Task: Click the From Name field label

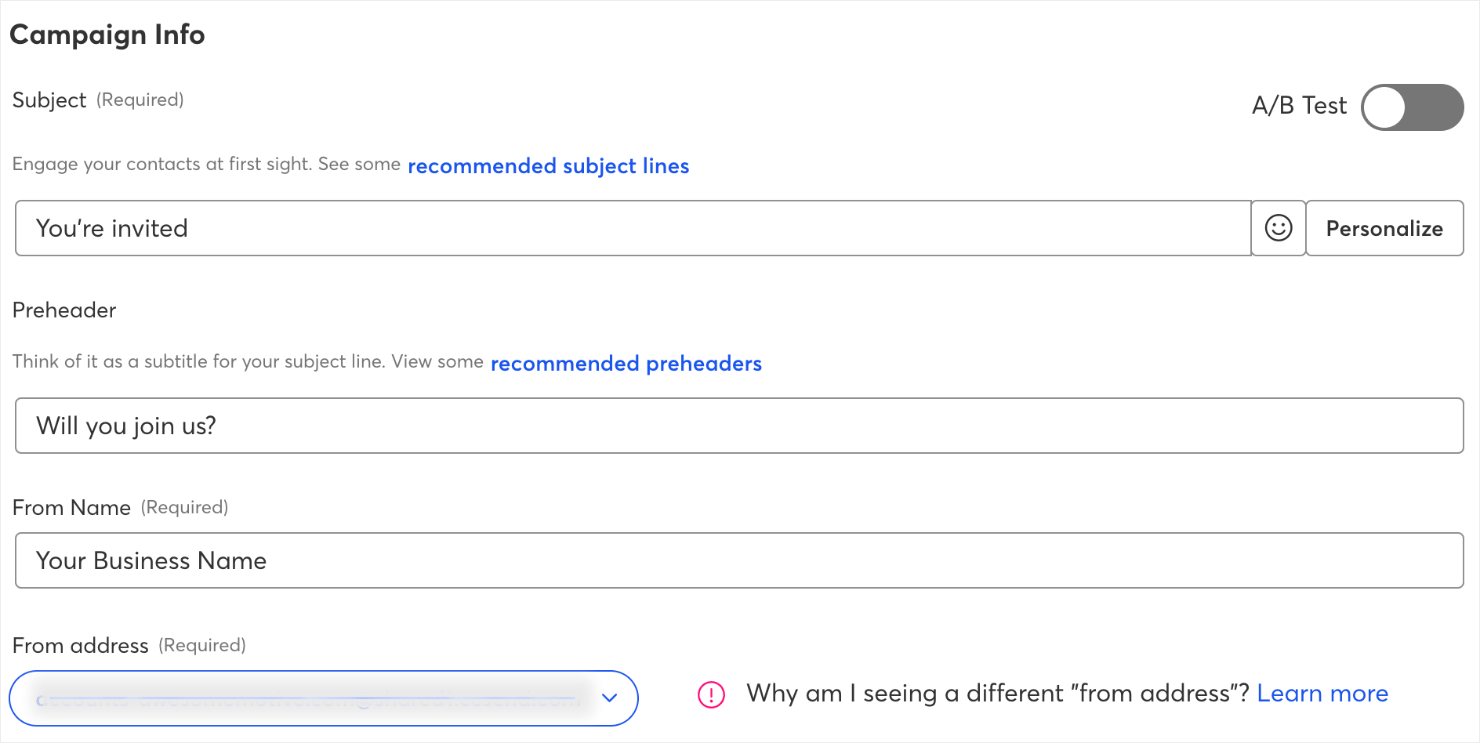Action: tap(71, 508)
